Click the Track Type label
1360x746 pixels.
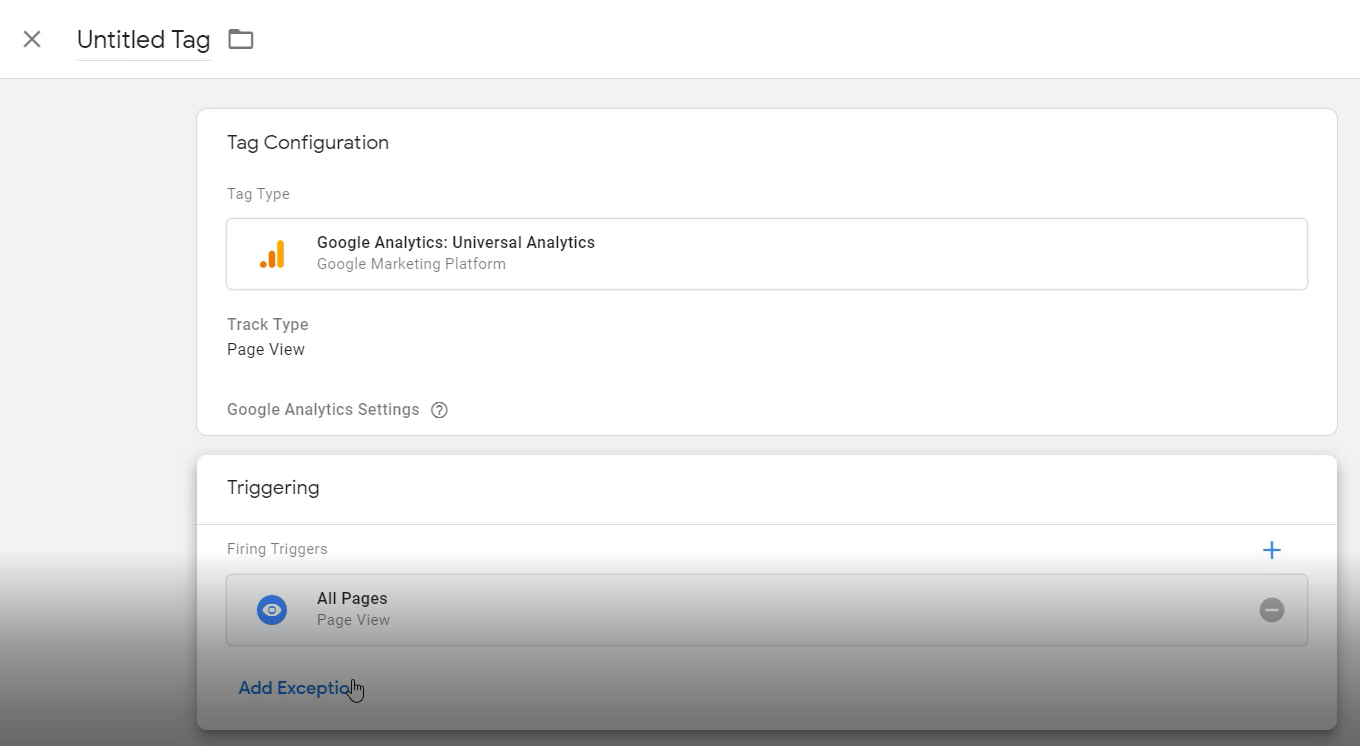click(268, 325)
